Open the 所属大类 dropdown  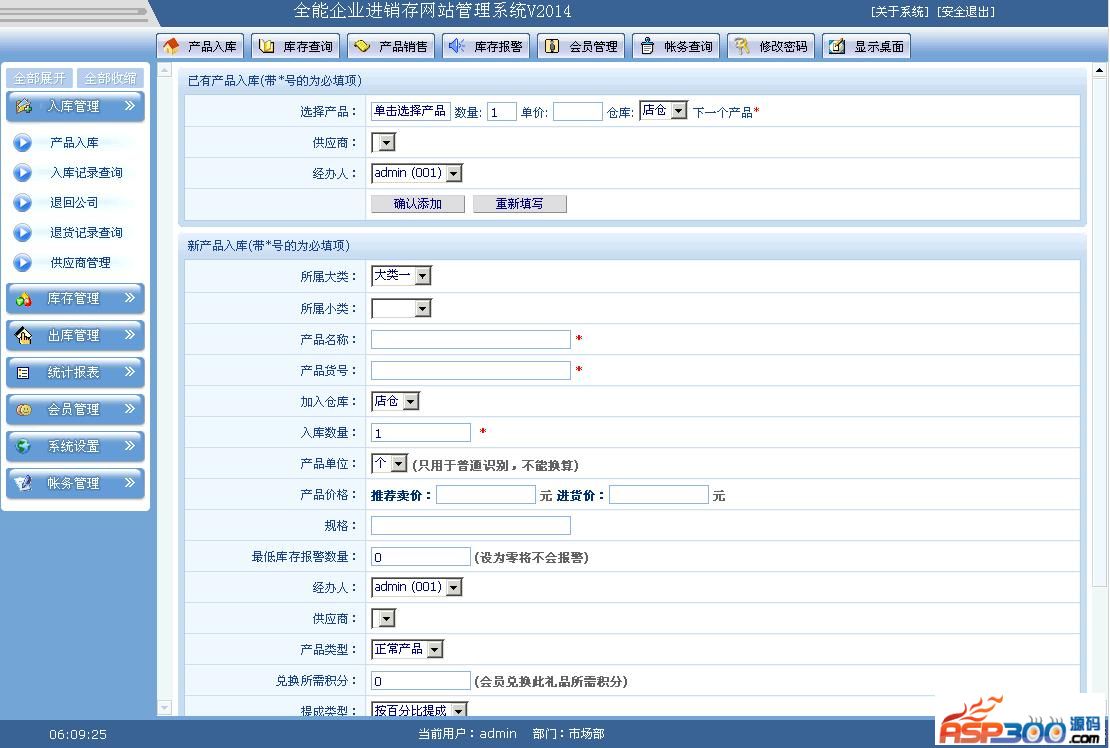[401, 276]
